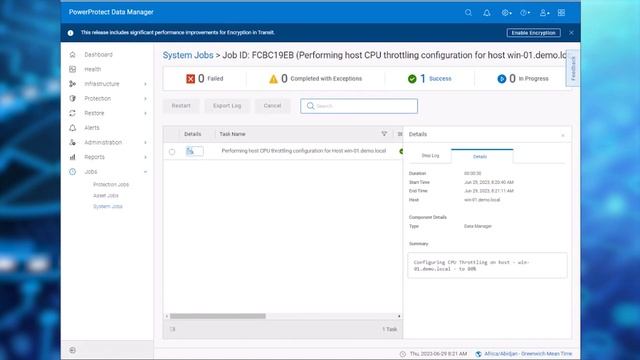Image resolution: width=640 pixels, height=360 pixels.
Task: Click scrollbar left arrow
Action: (x=167, y=316)
